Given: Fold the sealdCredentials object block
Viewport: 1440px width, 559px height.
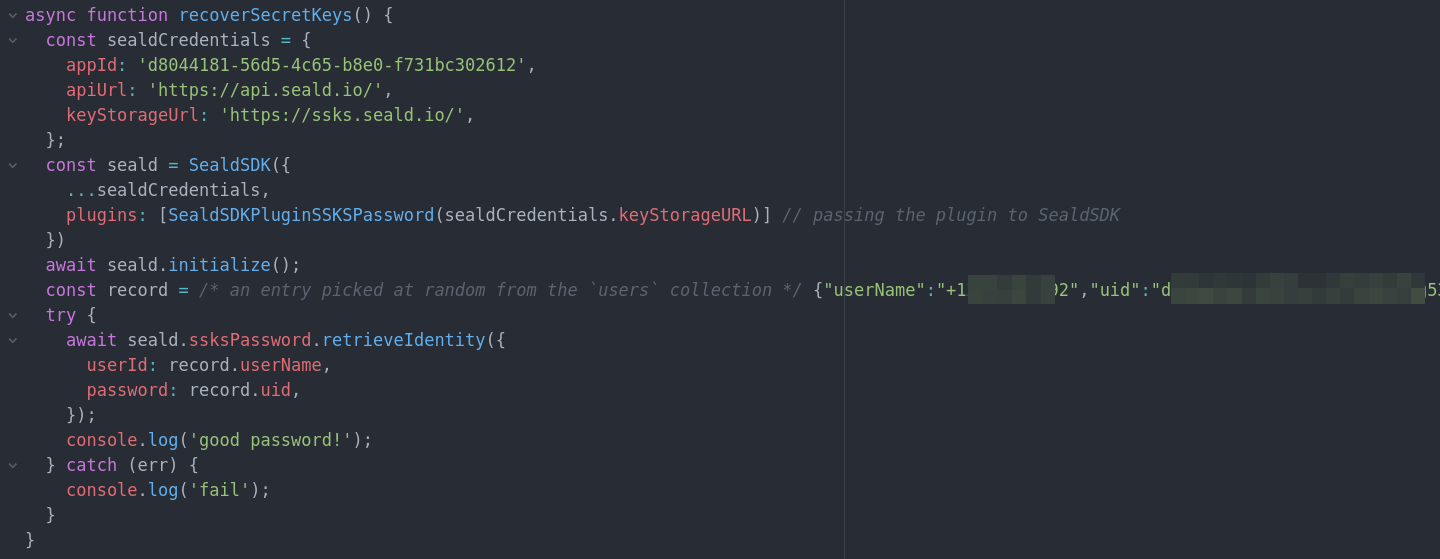Looking at the screenshot, I should click(x=13, y=40).
